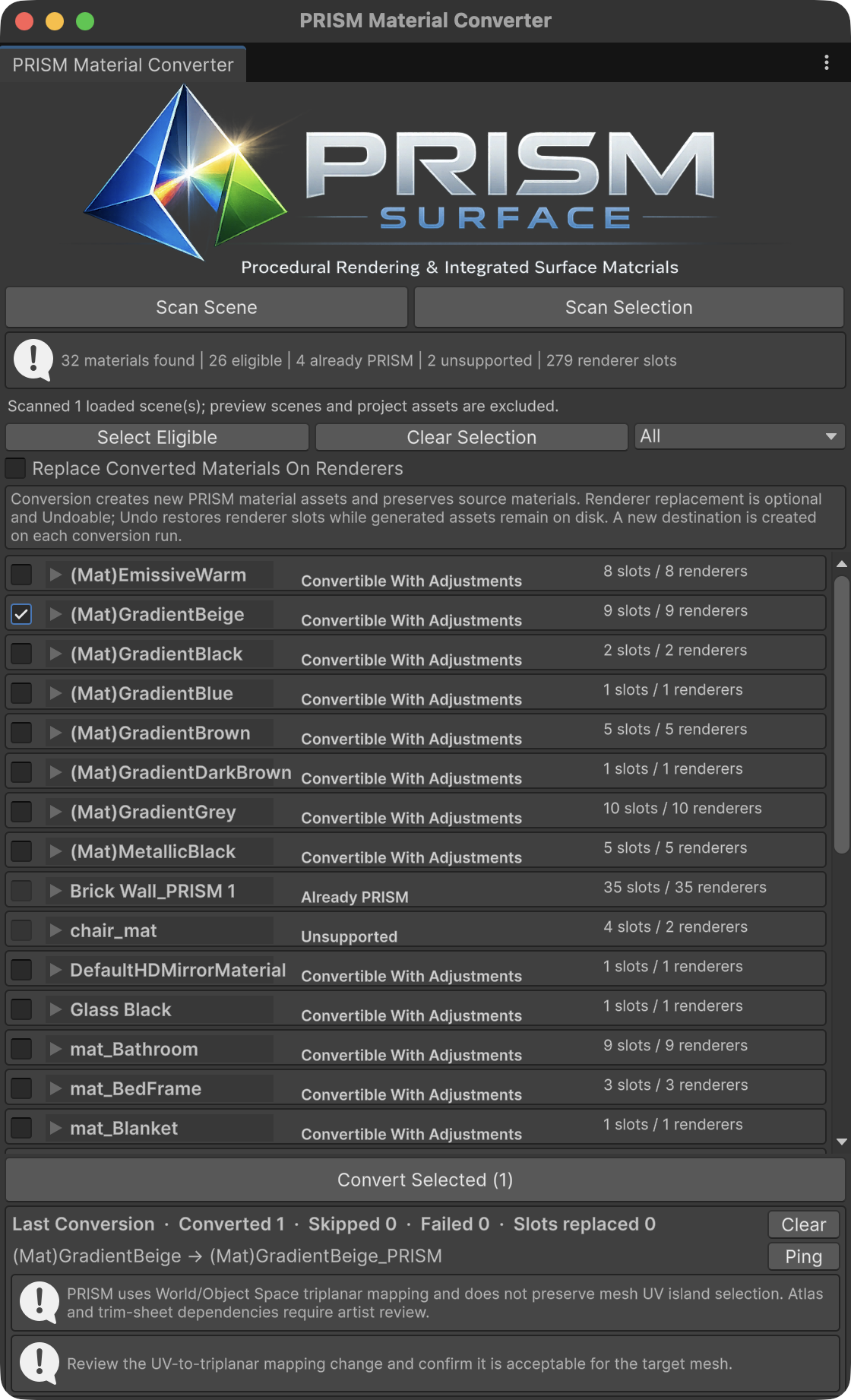
Task: Expand the (Mat)GradientBlack row
Action: pos(55,654)
